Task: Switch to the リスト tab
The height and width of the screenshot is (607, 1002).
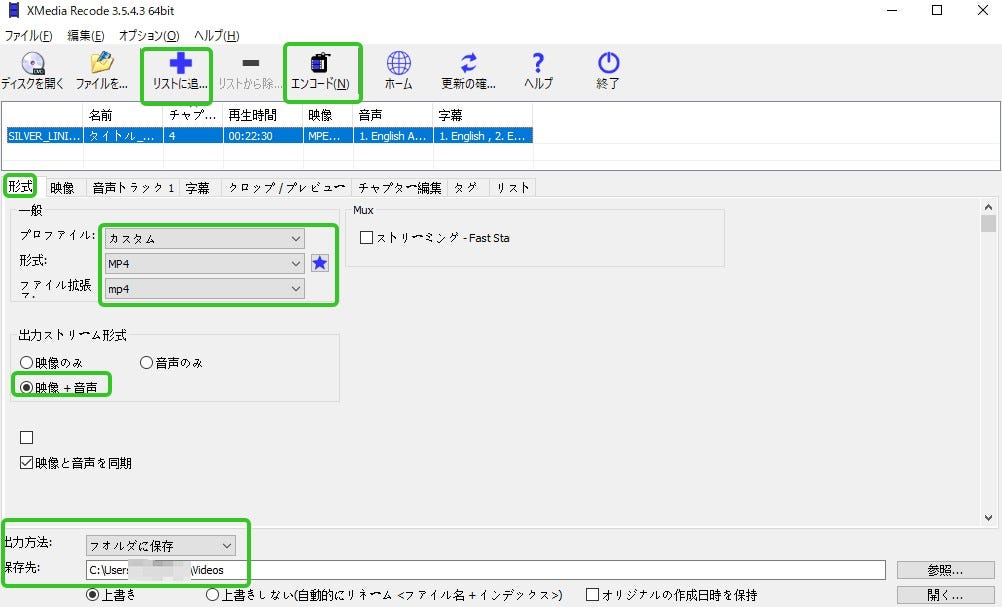Action: tap(513, 188)
